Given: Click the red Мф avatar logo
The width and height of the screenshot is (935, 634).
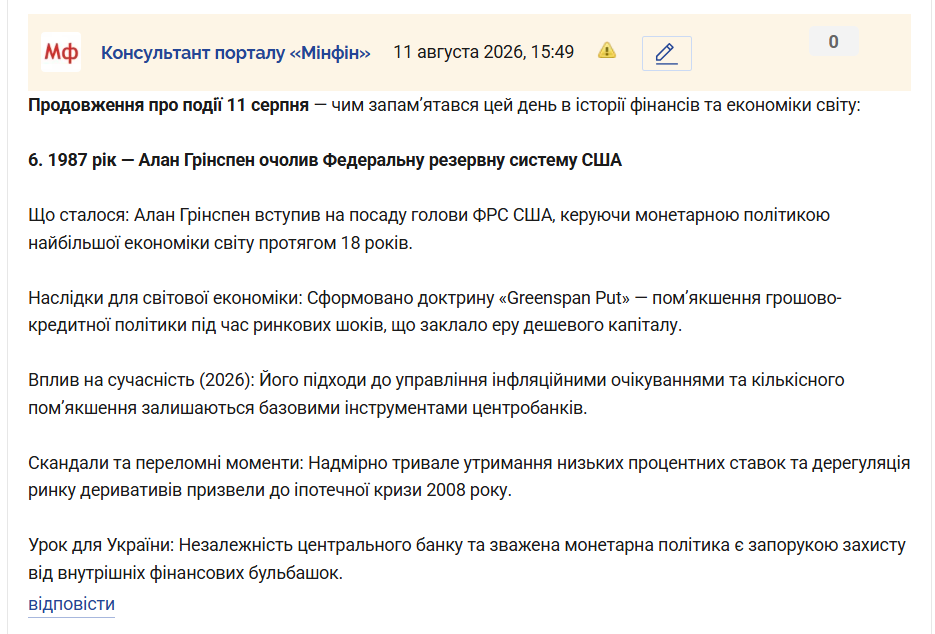Looking at the screenshot, I should [x=61, y=52].
